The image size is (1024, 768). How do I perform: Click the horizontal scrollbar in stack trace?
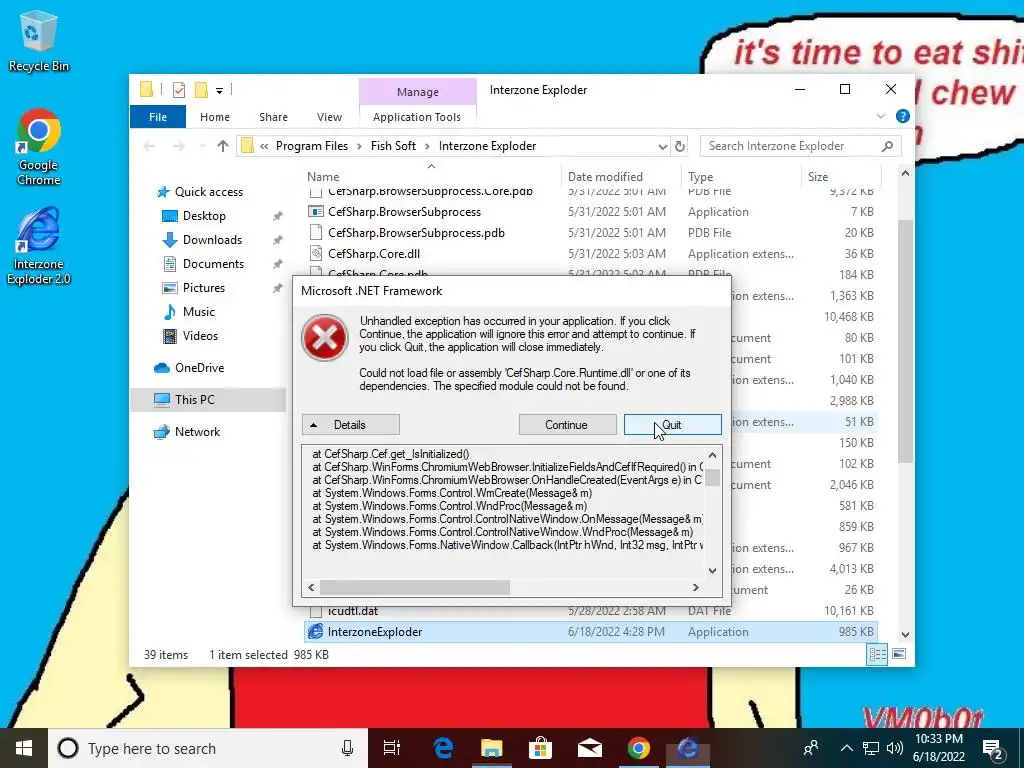tap(414, 588)
